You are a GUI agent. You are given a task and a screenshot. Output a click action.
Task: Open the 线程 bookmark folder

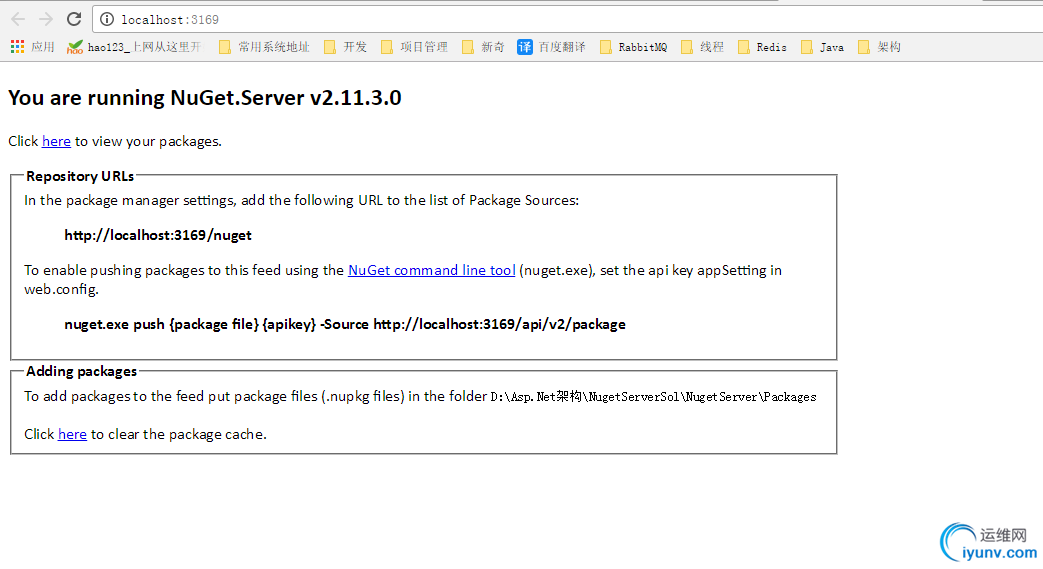tap(702, 47)
